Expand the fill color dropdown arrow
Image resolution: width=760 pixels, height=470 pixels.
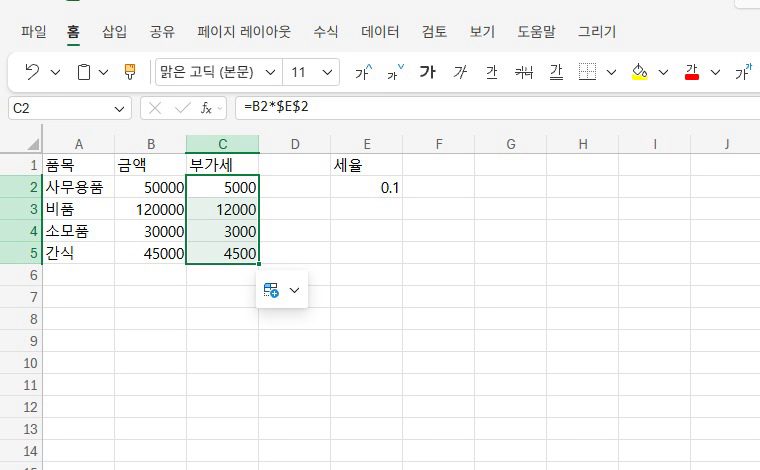pyautogui.click(x=663, y=73)
